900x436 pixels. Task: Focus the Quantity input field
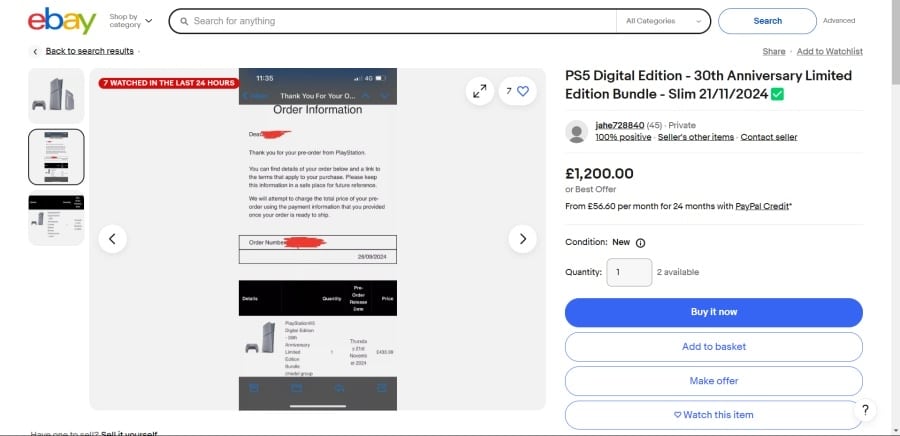629,272
